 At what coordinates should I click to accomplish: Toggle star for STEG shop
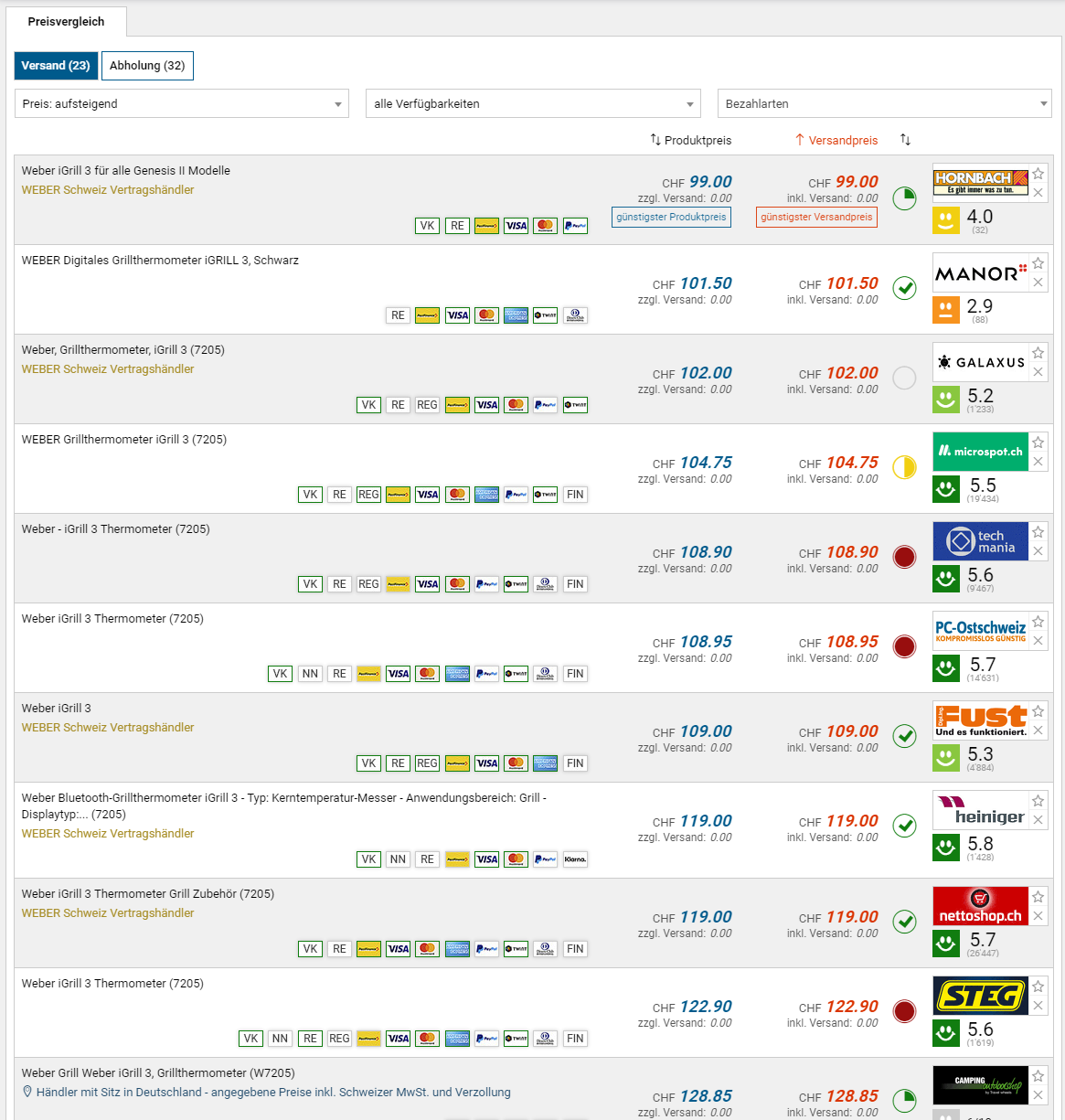click(x=1038, y=987)
